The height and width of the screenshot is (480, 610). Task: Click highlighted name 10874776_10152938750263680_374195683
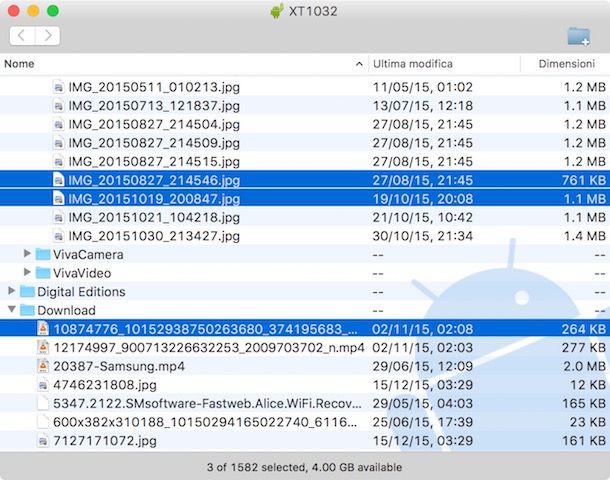click(x=205, y=329)
